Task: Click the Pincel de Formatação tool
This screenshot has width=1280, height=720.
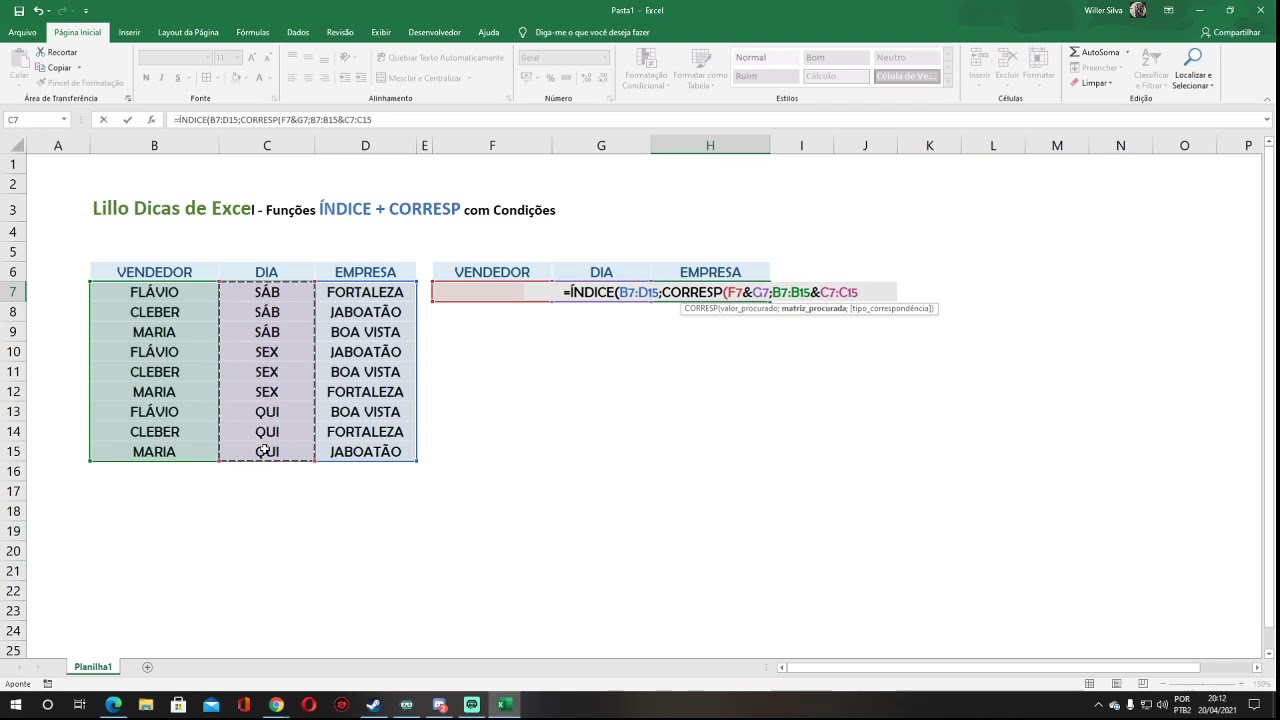Action: click(x=79, y=83)
